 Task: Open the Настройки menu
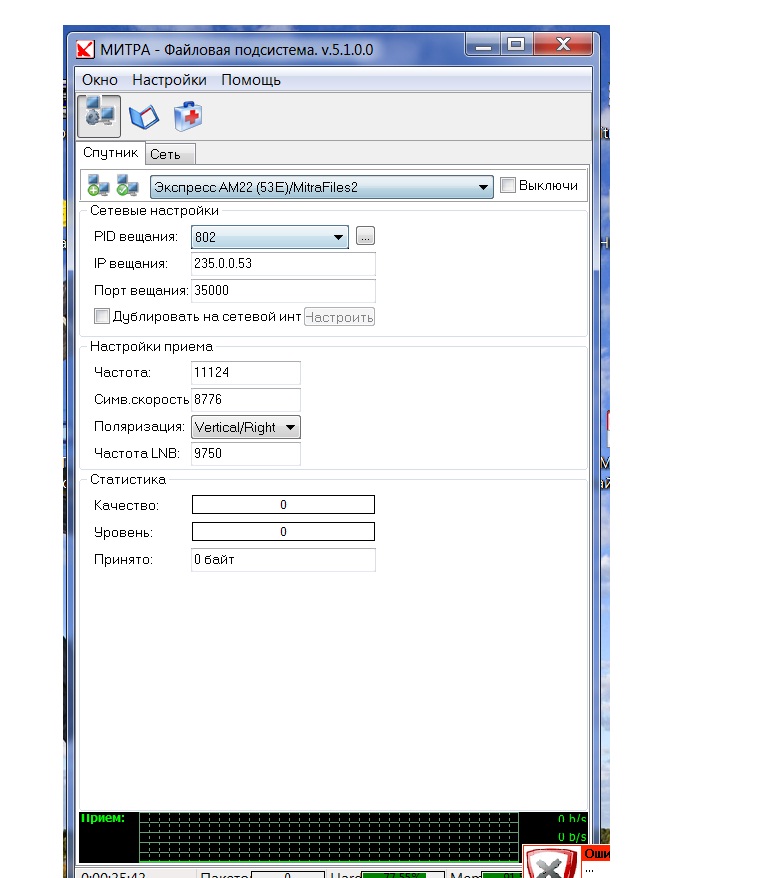(169, 80)
